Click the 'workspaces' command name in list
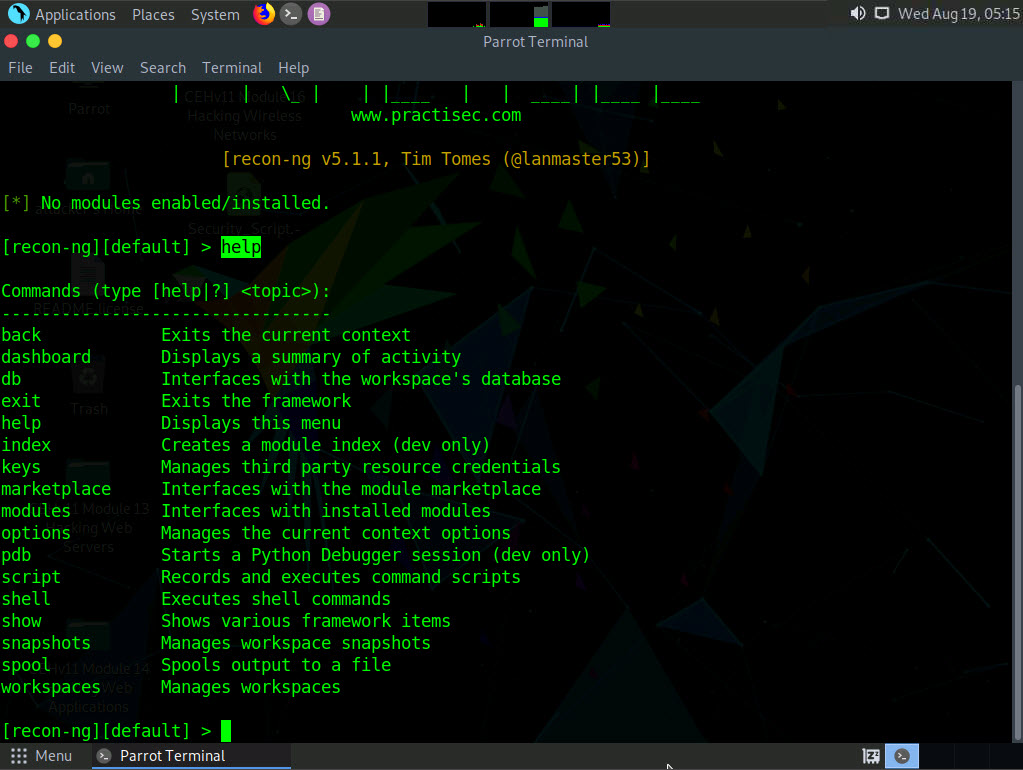This screenshot has height=770, width=1023. click(51, 687)
